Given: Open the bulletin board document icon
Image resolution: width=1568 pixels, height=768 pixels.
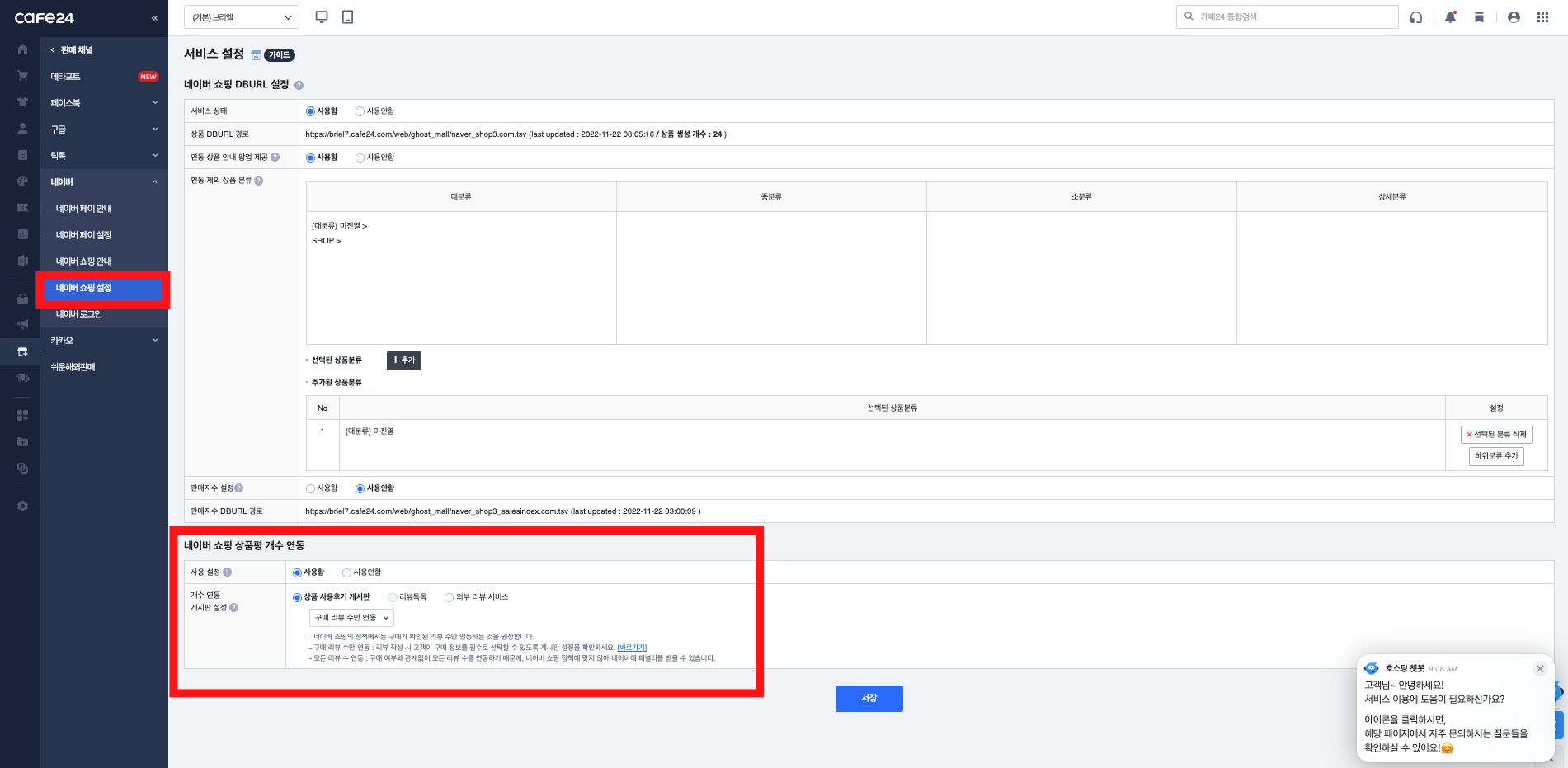Looking at the screenshot, I should (x=22, y=155).
